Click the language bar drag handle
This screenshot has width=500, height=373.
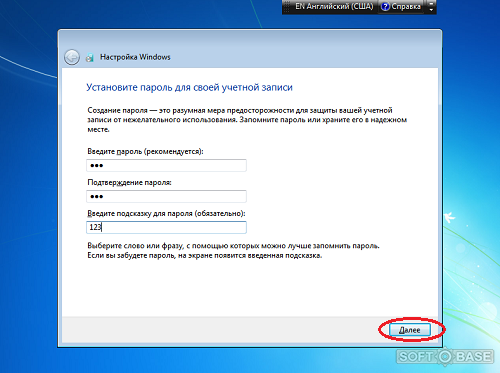pos(287,7)
